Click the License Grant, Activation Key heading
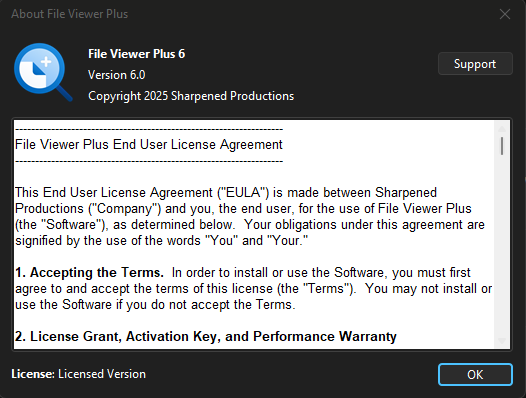 pos(206,336)
